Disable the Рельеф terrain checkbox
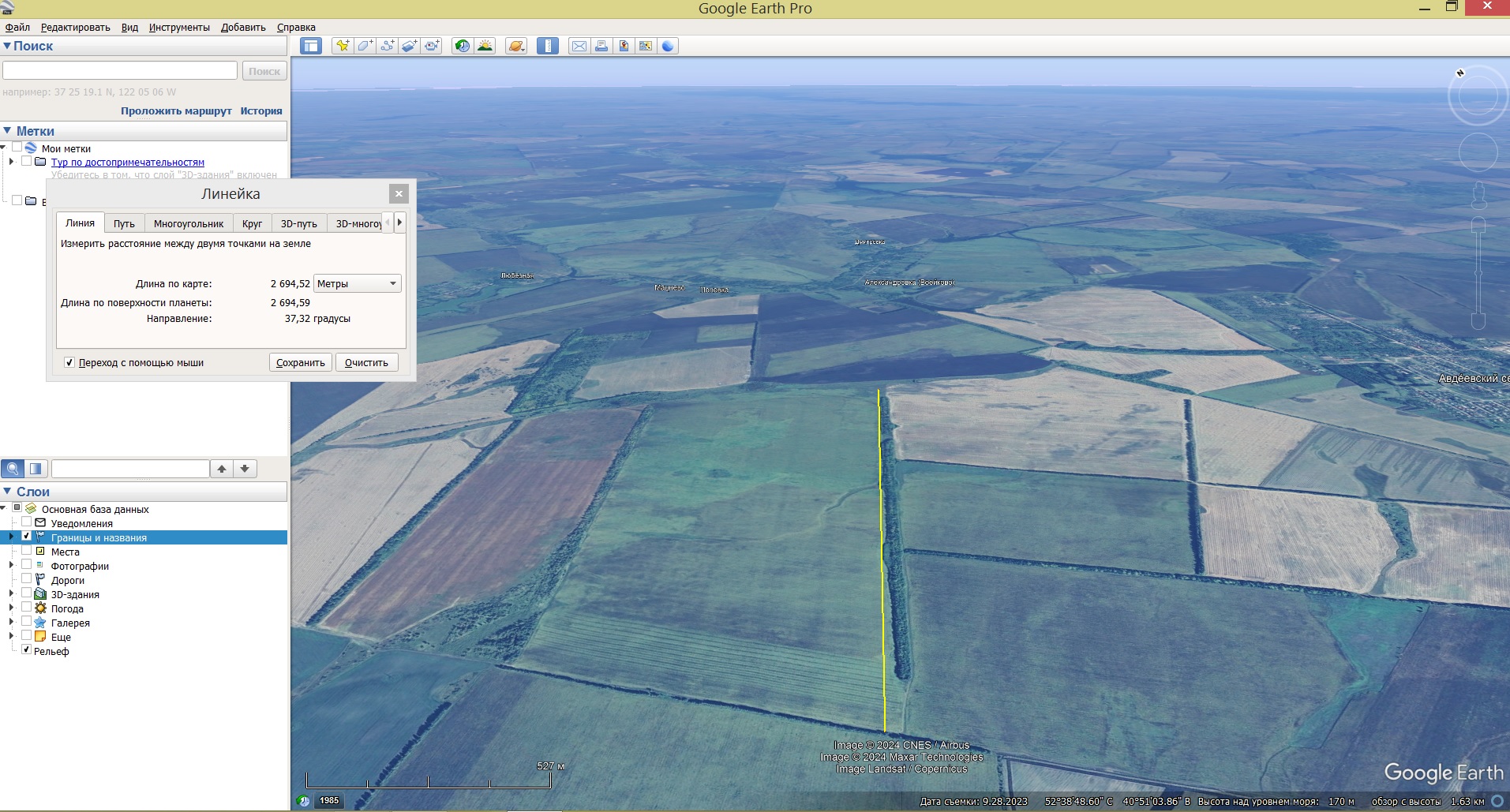Viewport: 1510px width, 812px height. point(27,650)
